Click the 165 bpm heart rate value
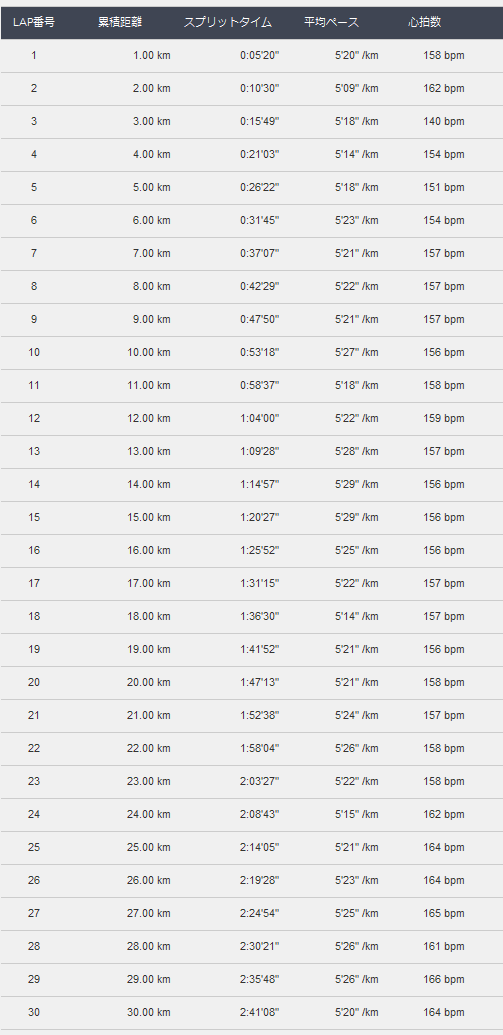Viewport: 503px width, 1035px height. click(444, 914)
